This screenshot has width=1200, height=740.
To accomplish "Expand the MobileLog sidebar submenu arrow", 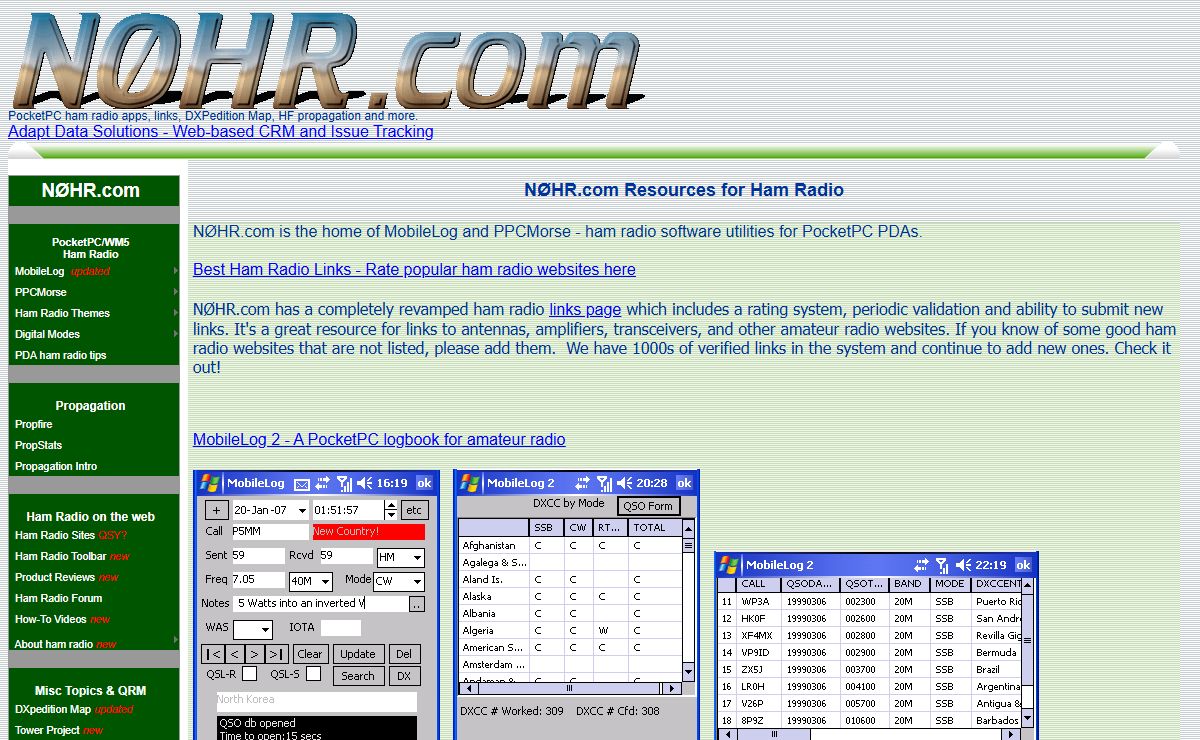I will coord(176,271).
